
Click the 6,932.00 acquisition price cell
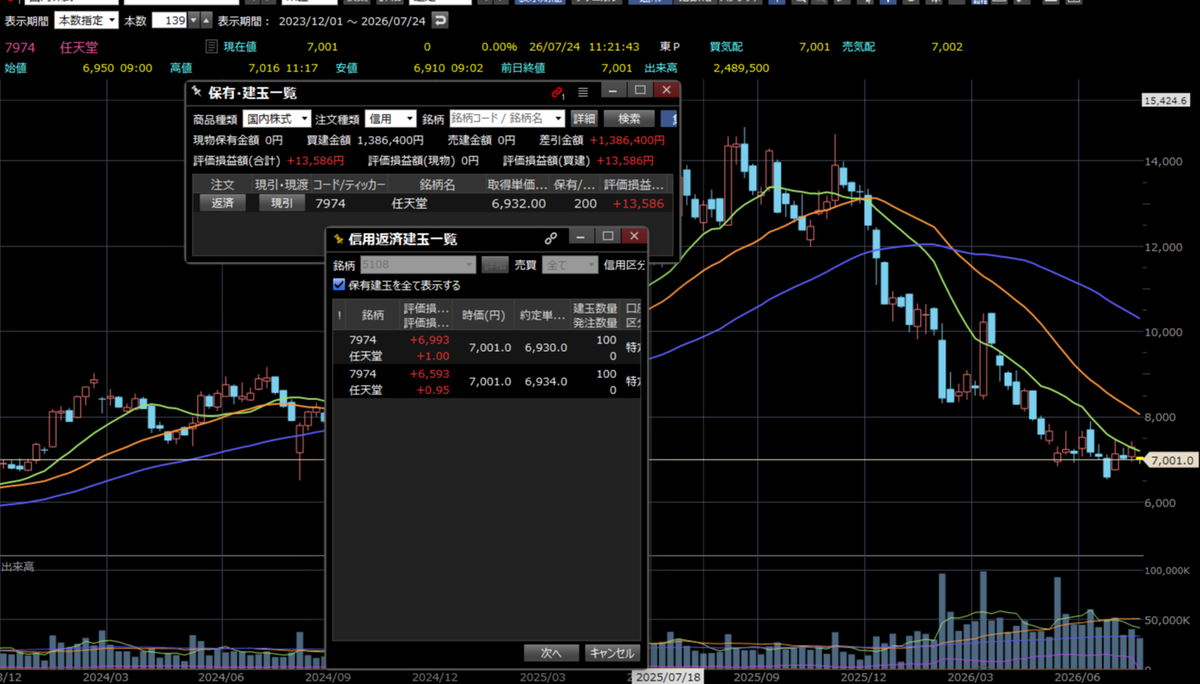(518, 203)
